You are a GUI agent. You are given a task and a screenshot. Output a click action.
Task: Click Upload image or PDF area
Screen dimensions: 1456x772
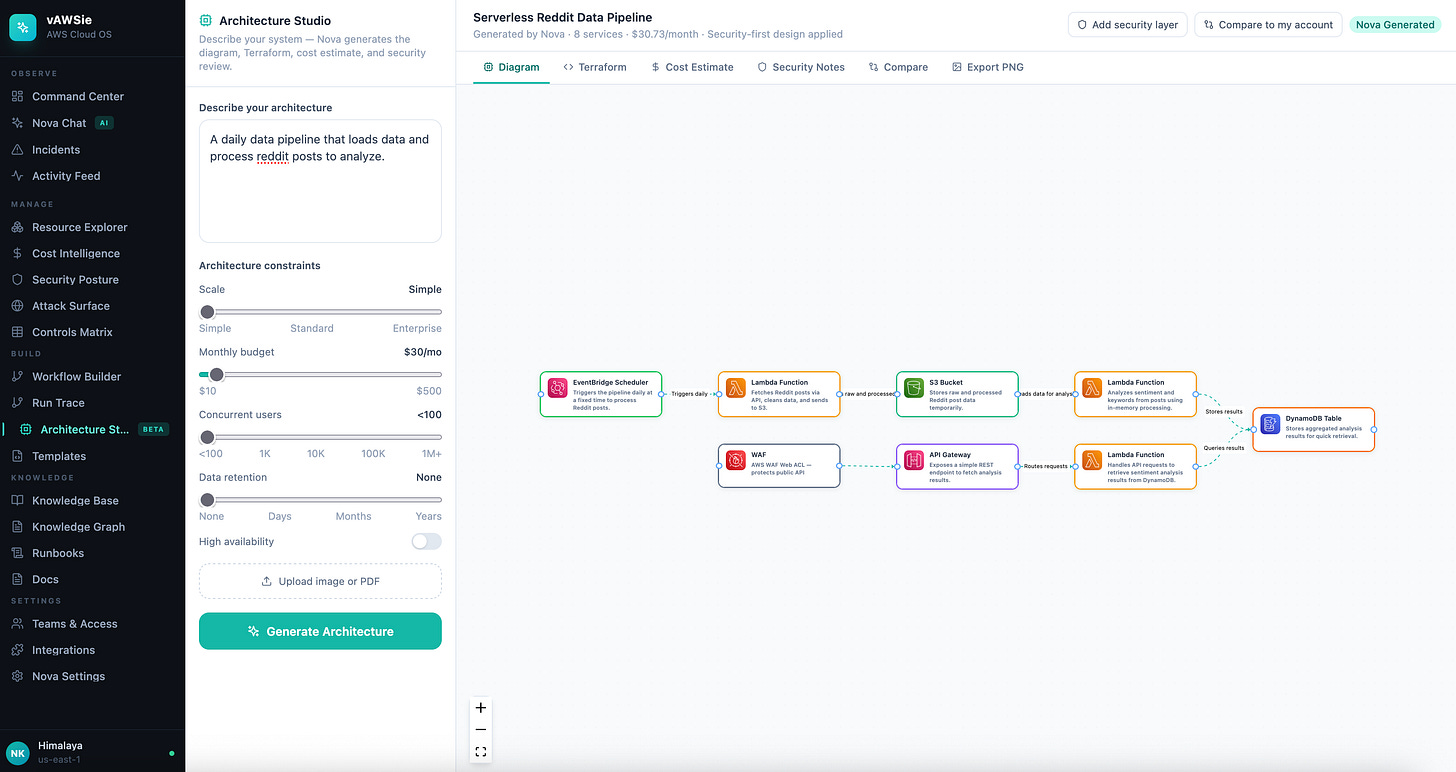320,581
